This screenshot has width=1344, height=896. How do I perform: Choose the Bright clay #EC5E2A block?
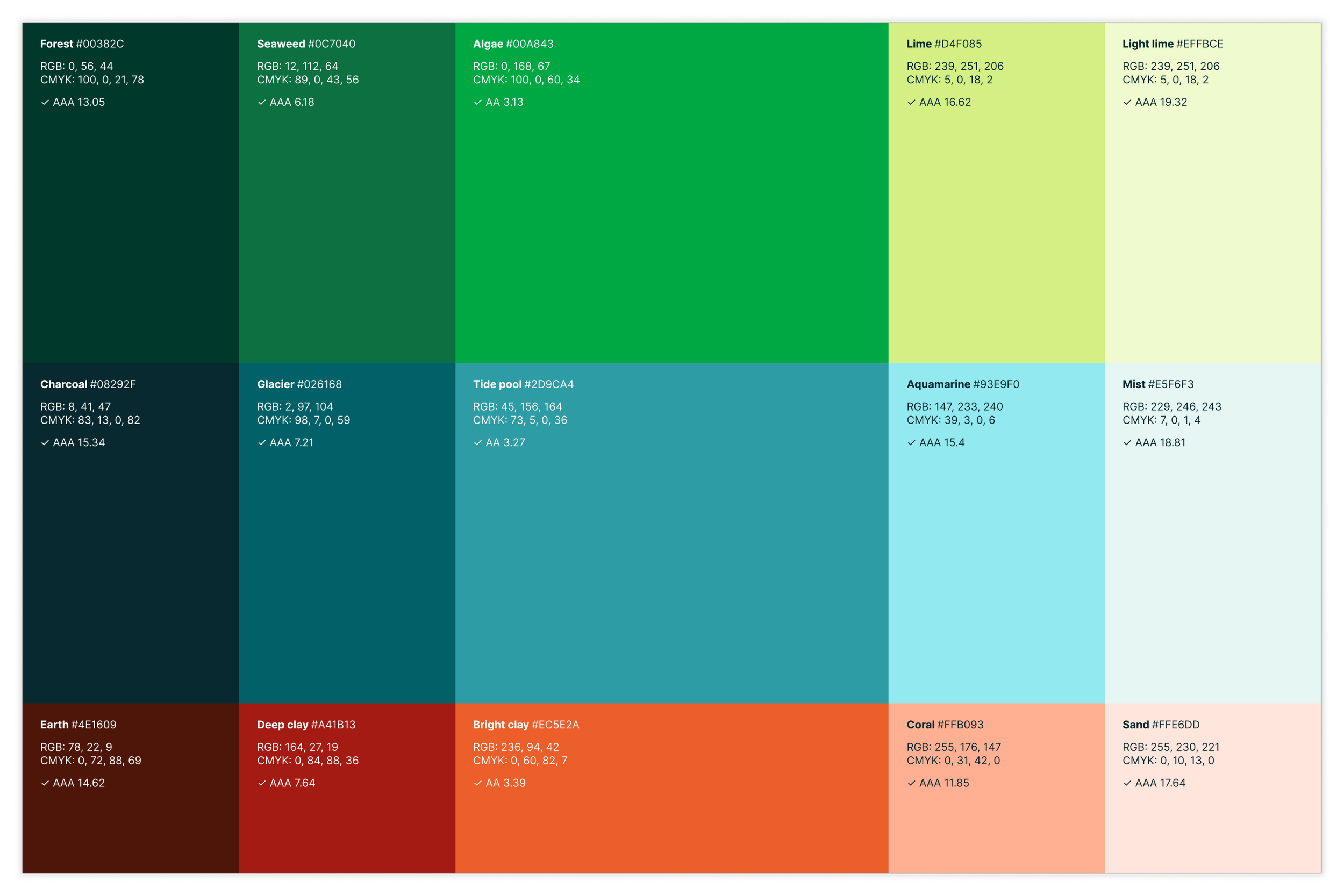[x=671, y=829]
